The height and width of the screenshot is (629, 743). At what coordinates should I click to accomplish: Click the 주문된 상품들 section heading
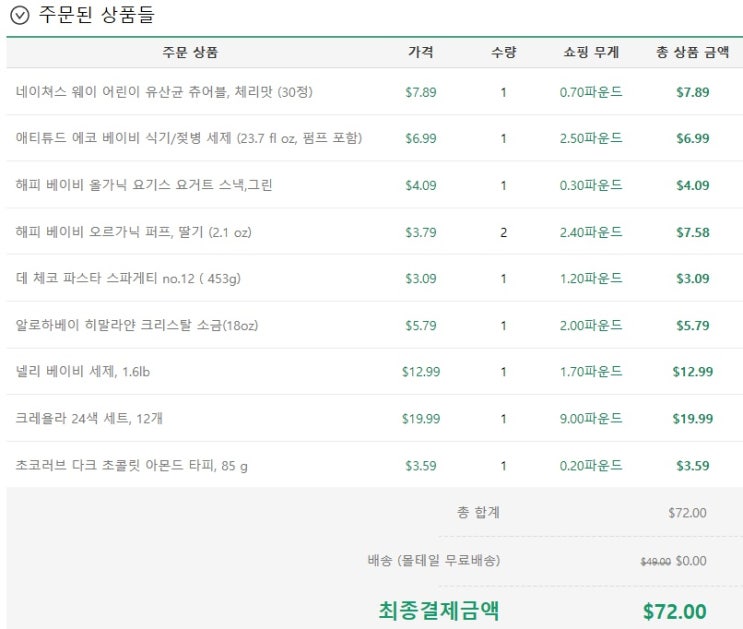96,15
